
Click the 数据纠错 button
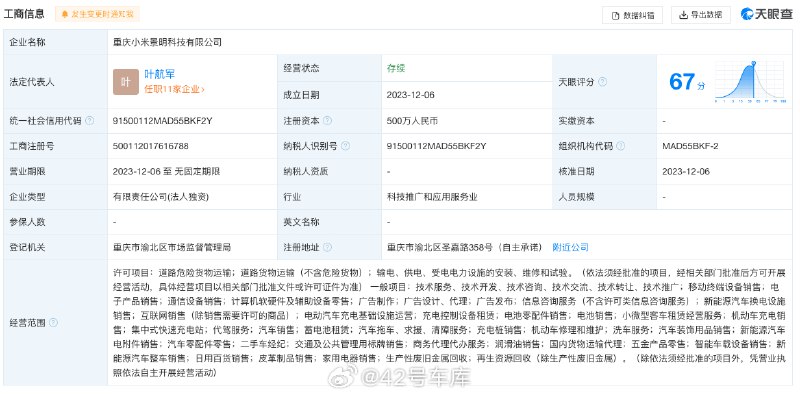tap(633, 15)
